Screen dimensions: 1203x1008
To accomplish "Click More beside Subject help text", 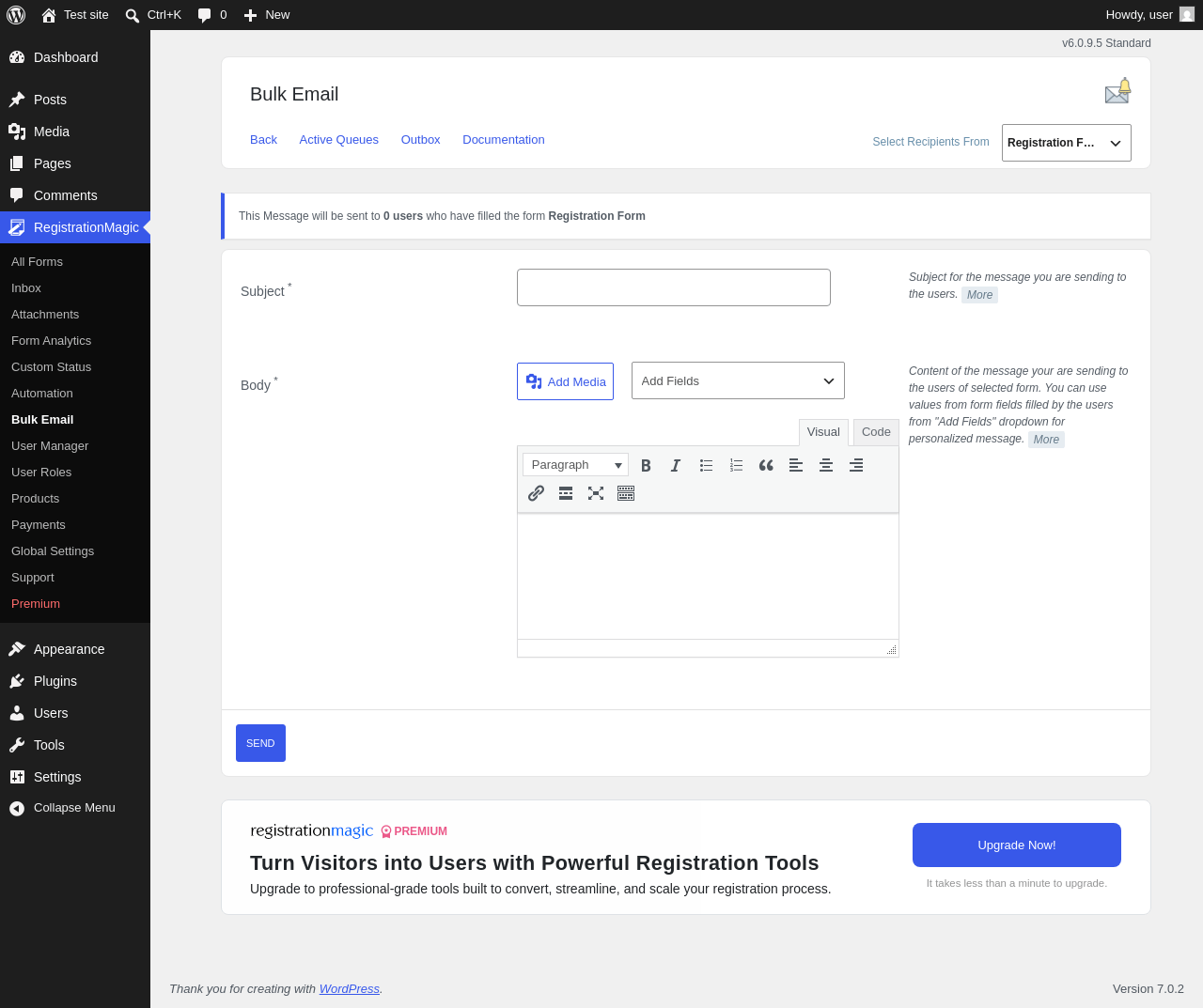I will tap(979, 295).
